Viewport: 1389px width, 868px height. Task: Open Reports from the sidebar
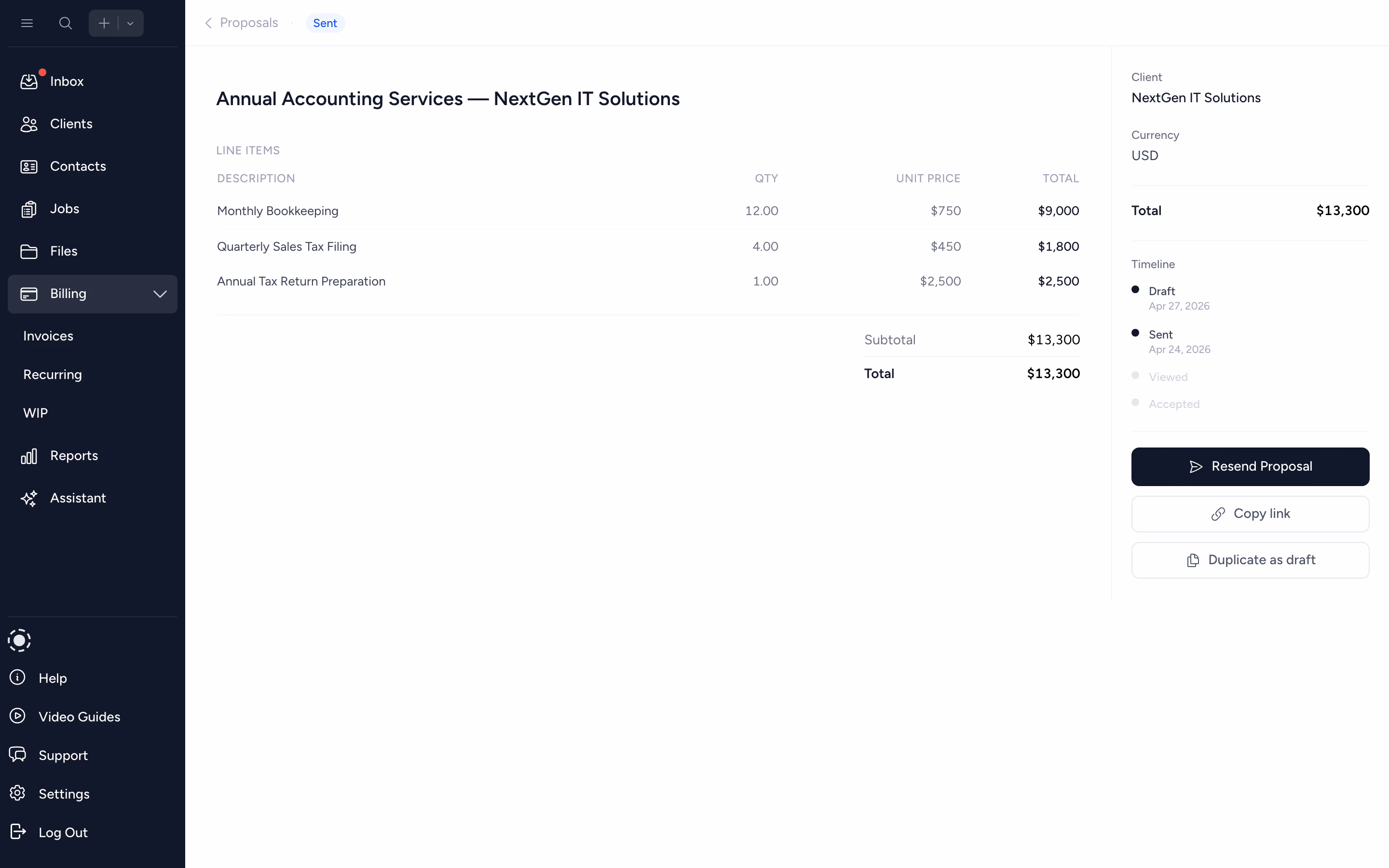coord(73,456)
